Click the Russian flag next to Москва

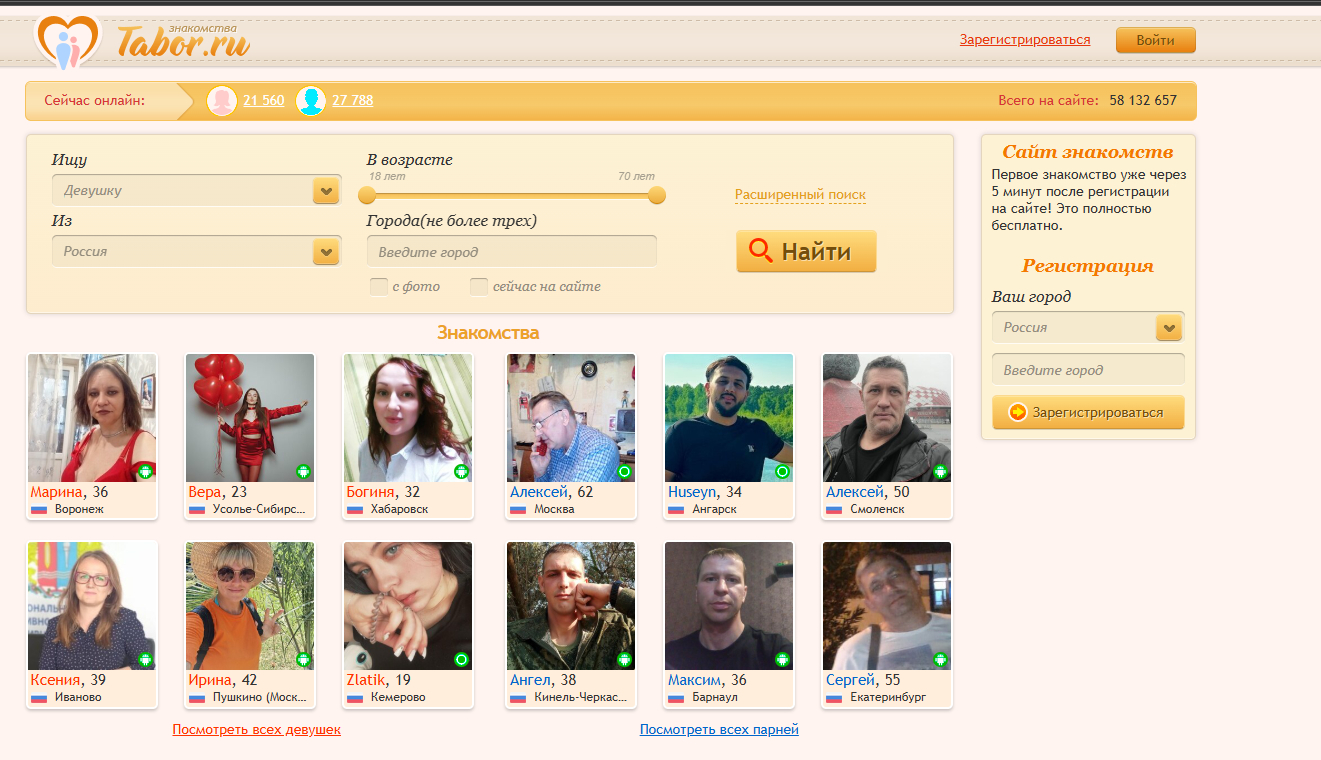pyautogui.click(x=518, y=509)
